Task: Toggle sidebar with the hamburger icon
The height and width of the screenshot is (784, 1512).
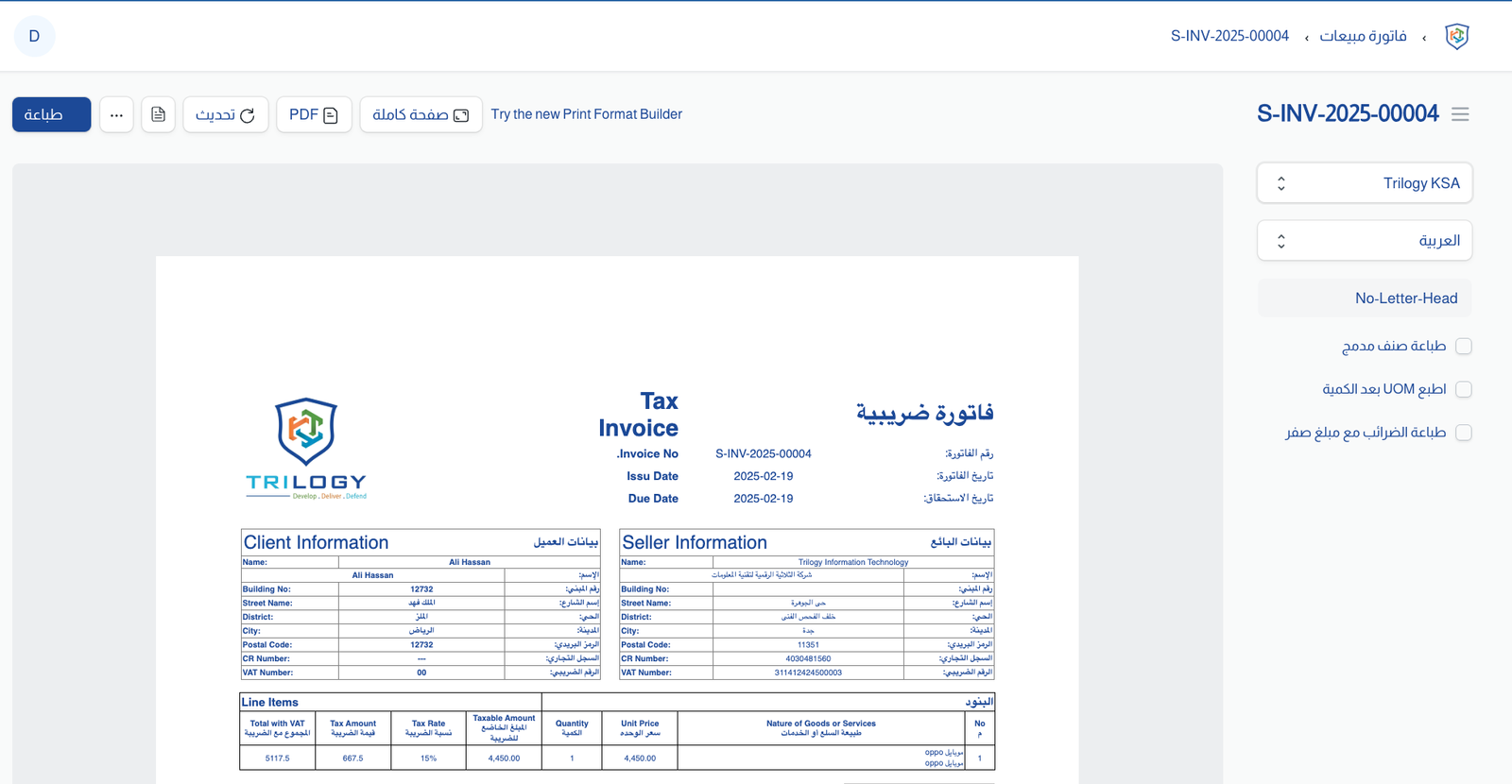Action: point(1460,114)
